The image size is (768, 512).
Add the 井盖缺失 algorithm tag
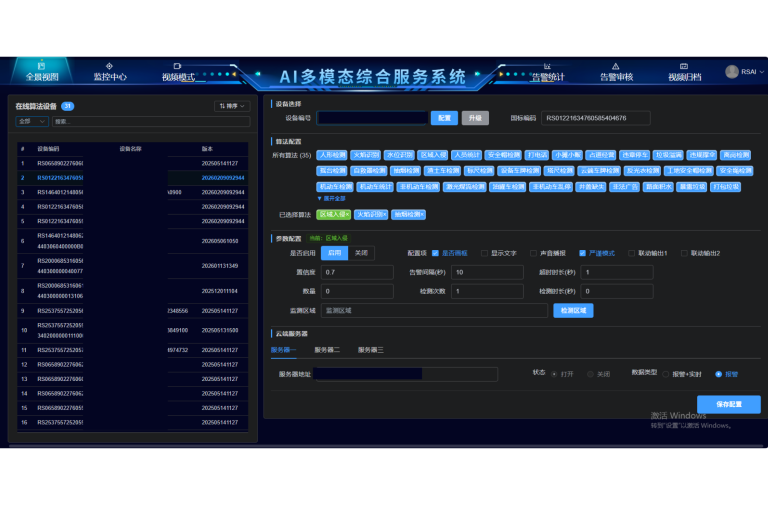coord(591,187)
